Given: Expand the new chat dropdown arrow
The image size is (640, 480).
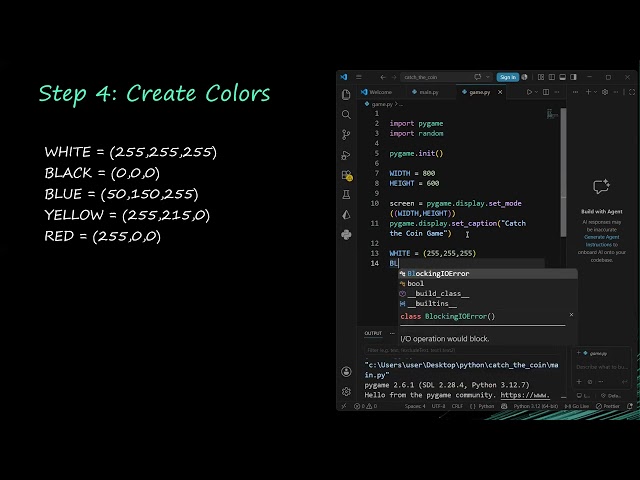Looking at the screenshot, I should point(595,92).
